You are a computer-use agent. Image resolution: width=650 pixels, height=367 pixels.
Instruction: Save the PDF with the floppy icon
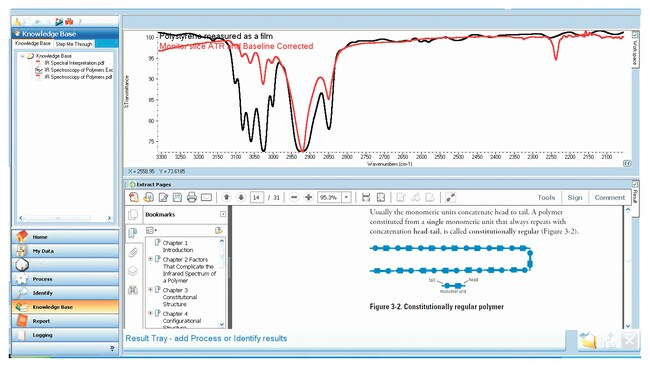177,197
